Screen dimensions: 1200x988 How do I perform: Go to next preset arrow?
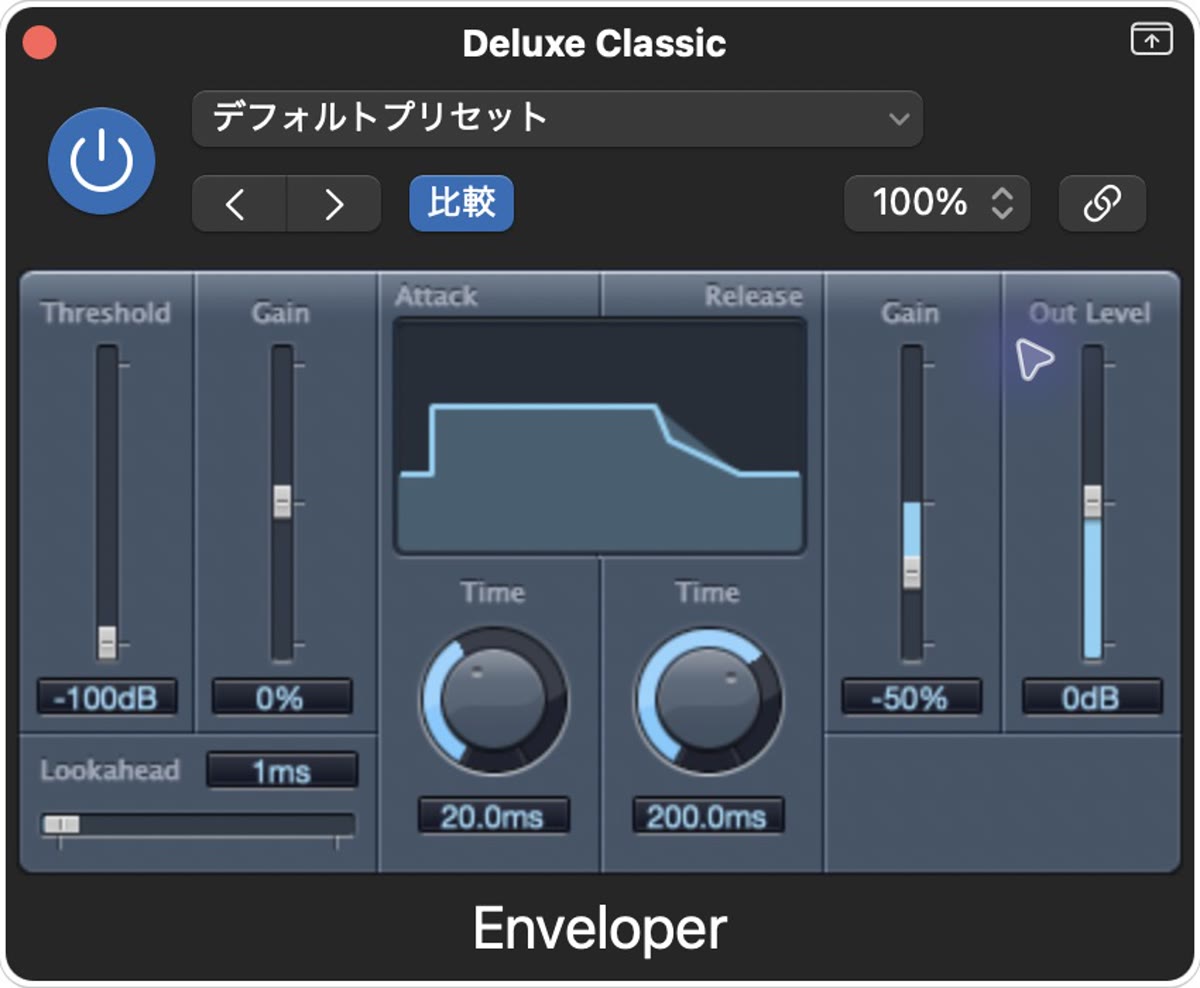[334, 204]
